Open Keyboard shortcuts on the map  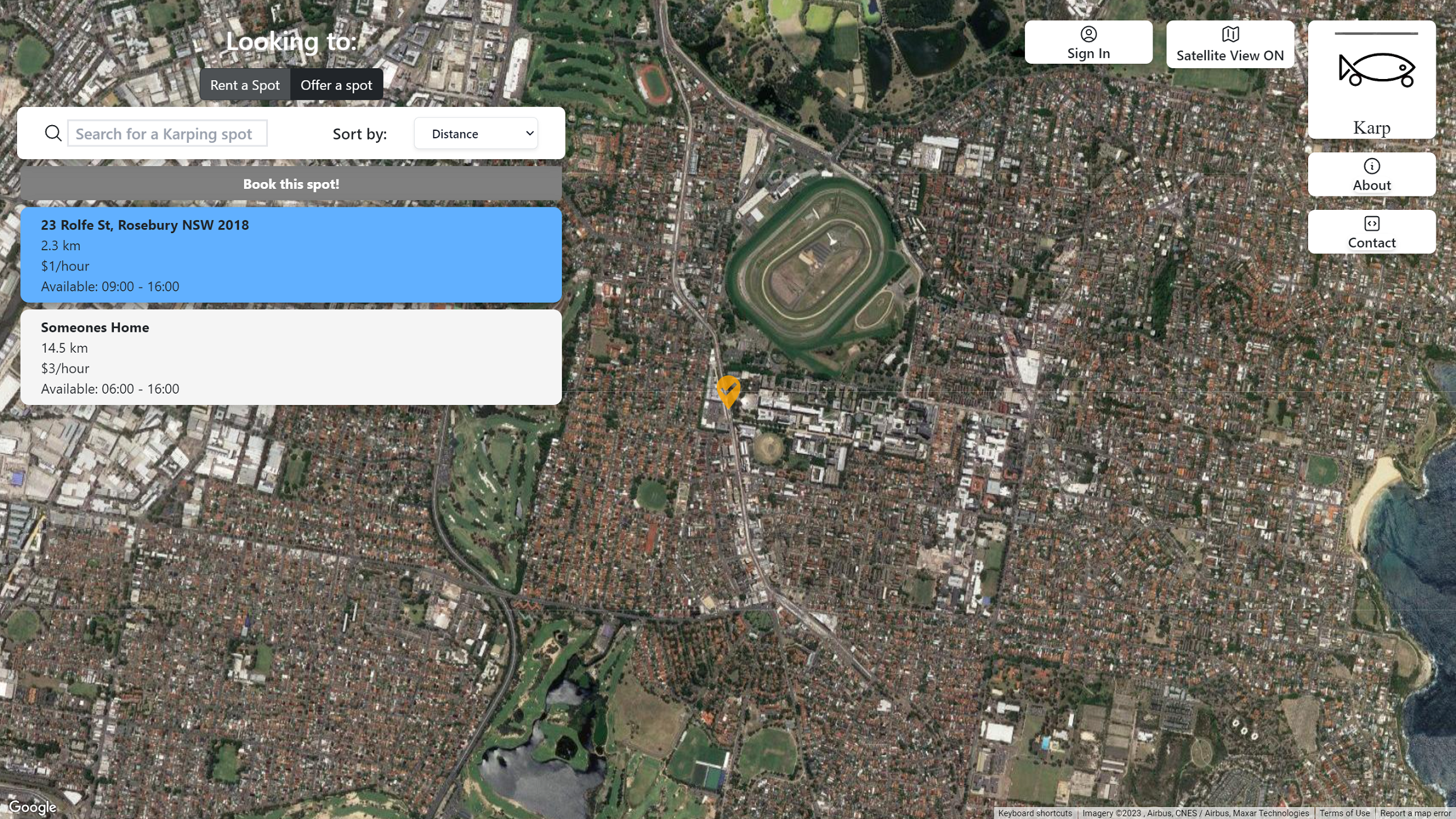1034,813
